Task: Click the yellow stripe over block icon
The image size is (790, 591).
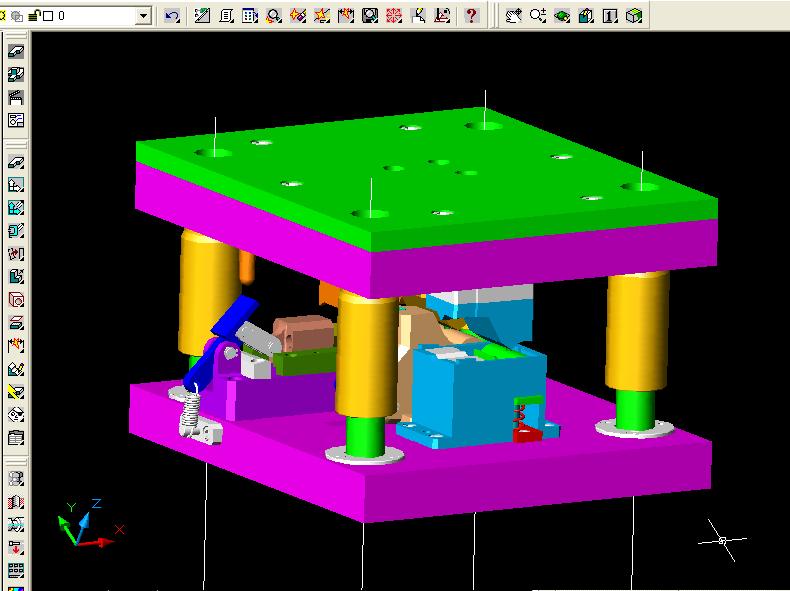Action: click(16, 391)
